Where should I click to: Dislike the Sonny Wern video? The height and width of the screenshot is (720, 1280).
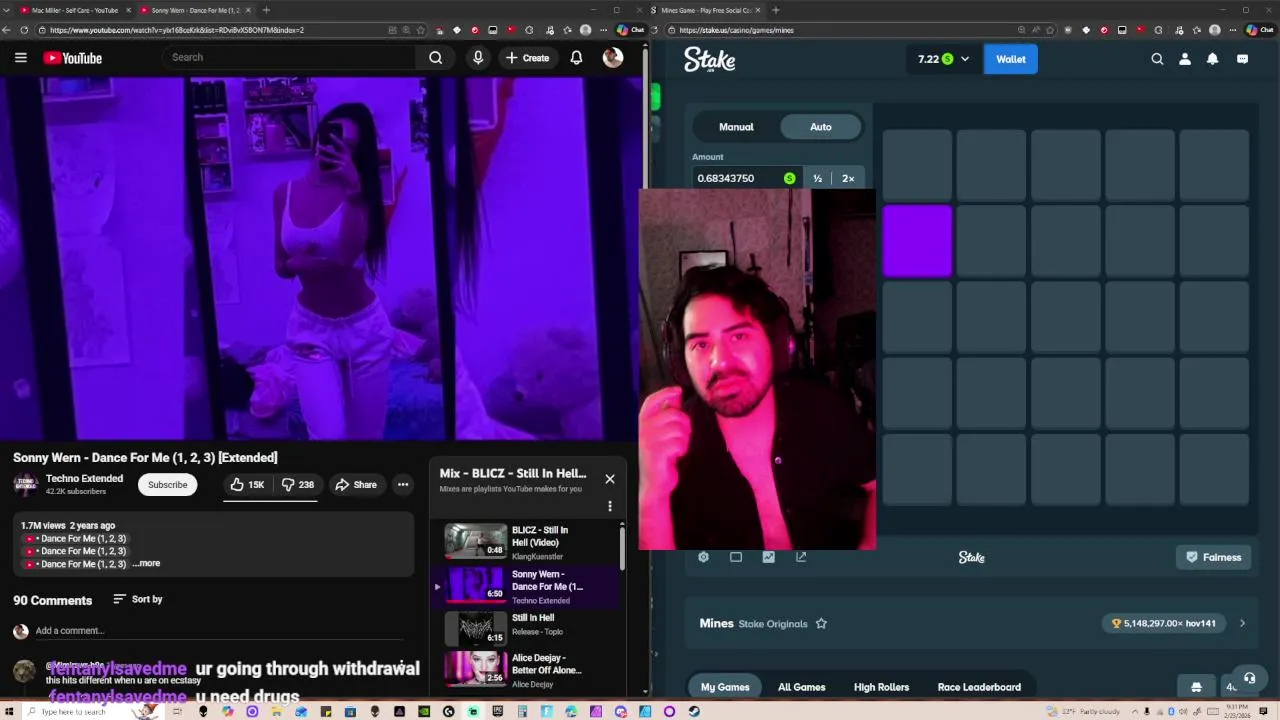298,485
